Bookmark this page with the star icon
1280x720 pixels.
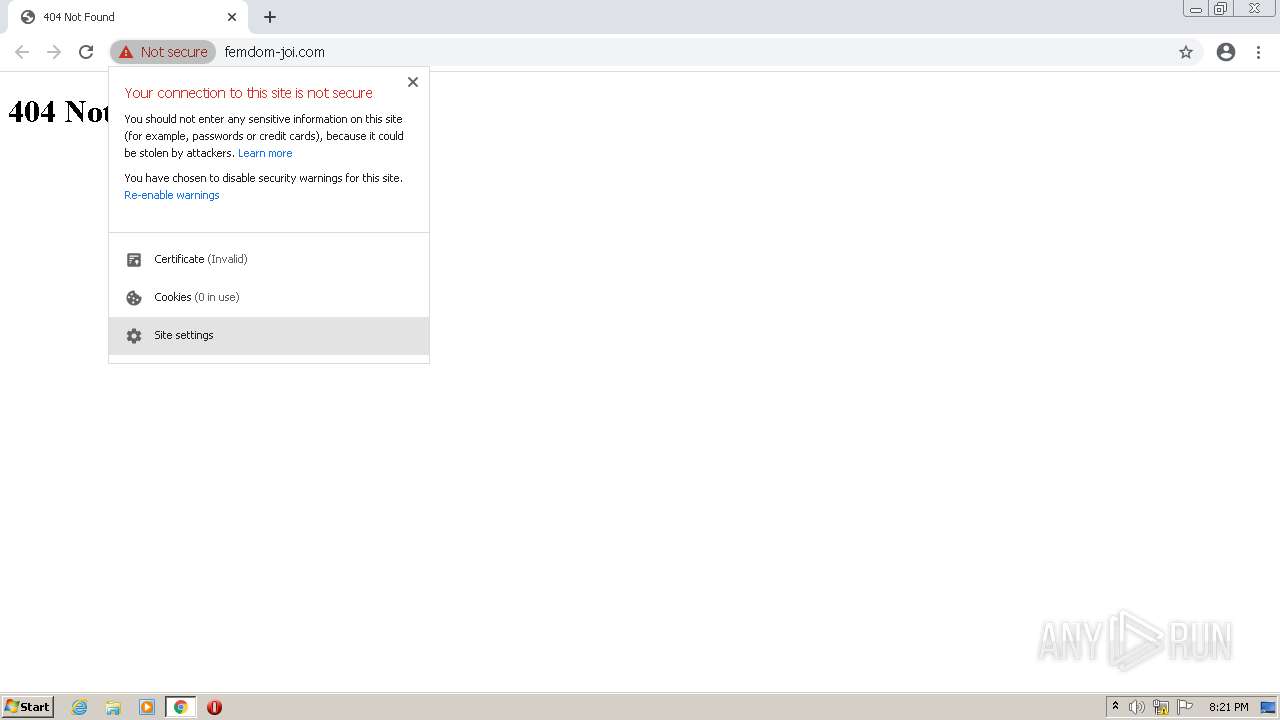click(1186, 52)
